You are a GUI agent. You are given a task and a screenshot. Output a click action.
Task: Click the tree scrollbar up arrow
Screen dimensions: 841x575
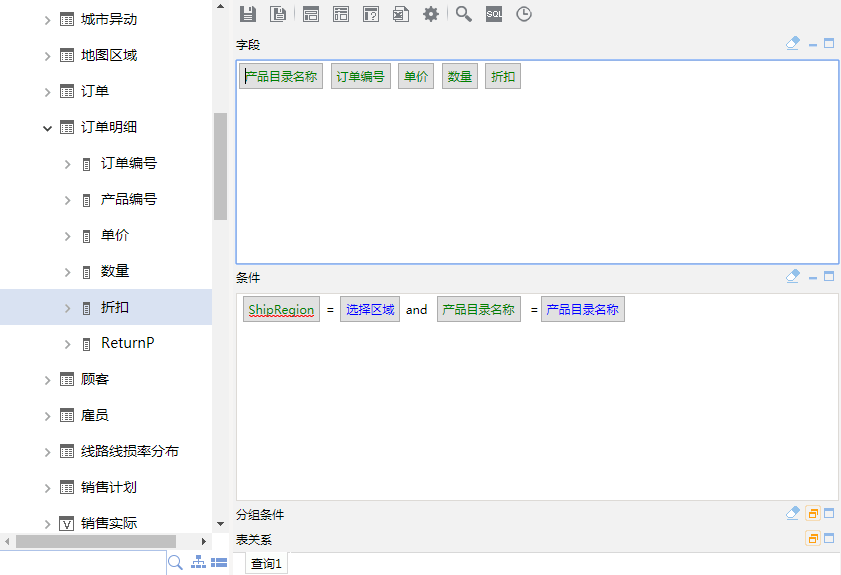coord(220,6)
